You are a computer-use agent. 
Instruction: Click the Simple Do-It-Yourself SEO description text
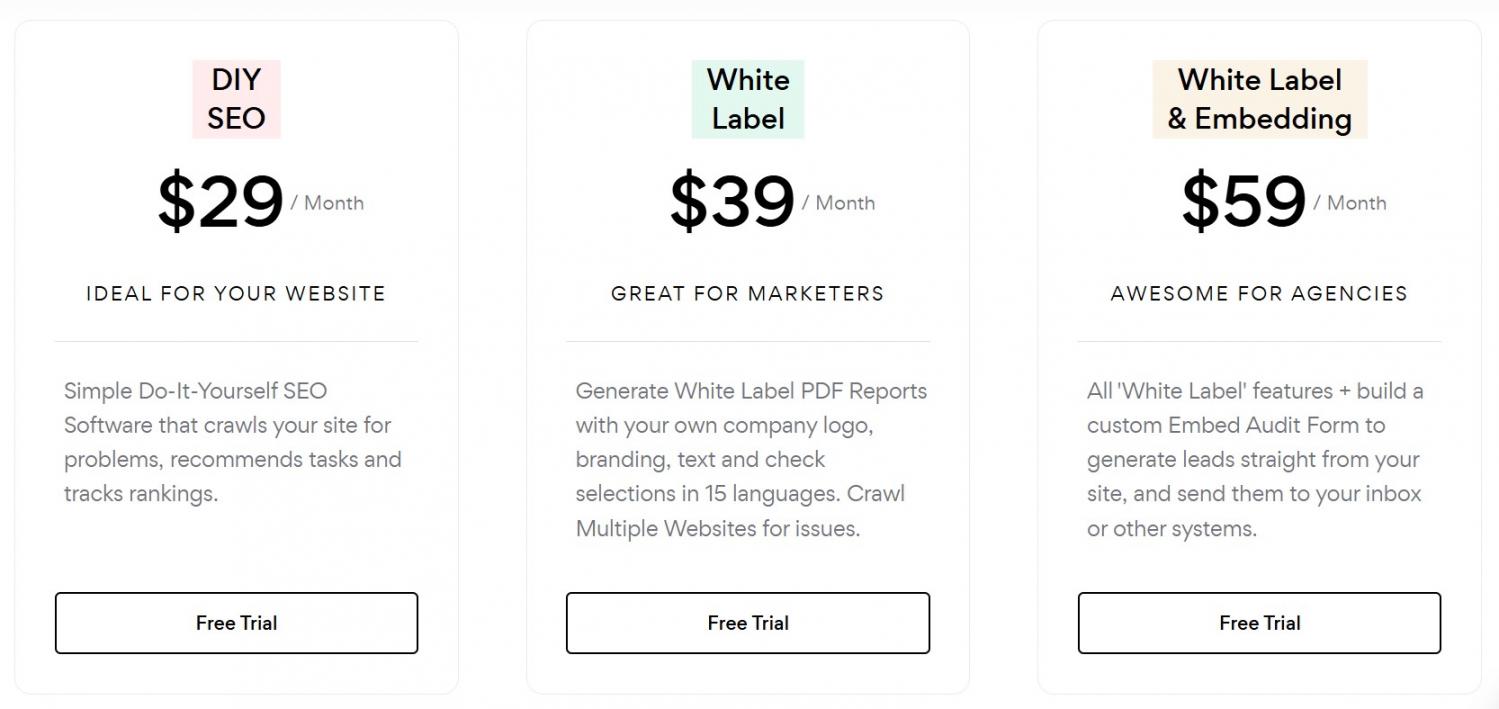(x=233, y=442)
